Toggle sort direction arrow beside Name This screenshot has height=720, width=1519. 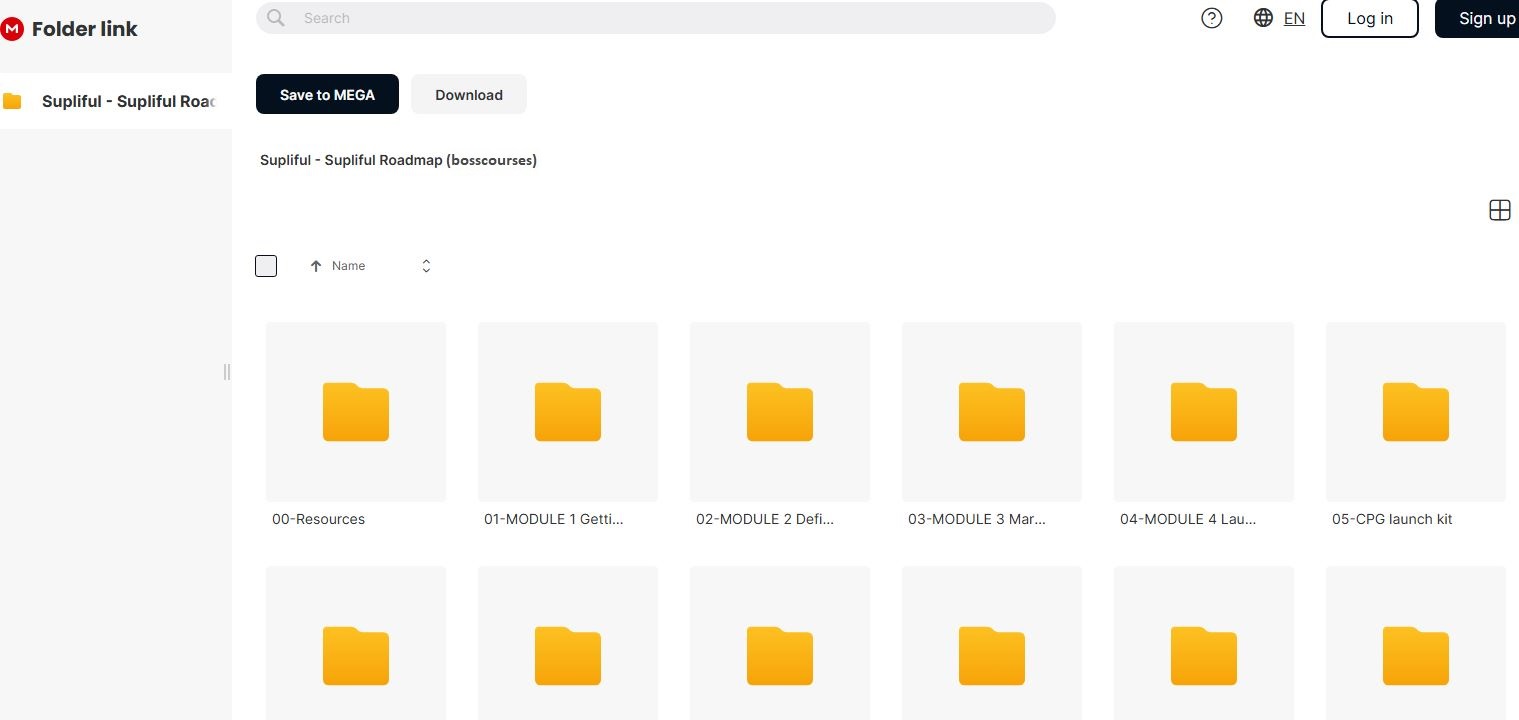[x=316, y=266]
